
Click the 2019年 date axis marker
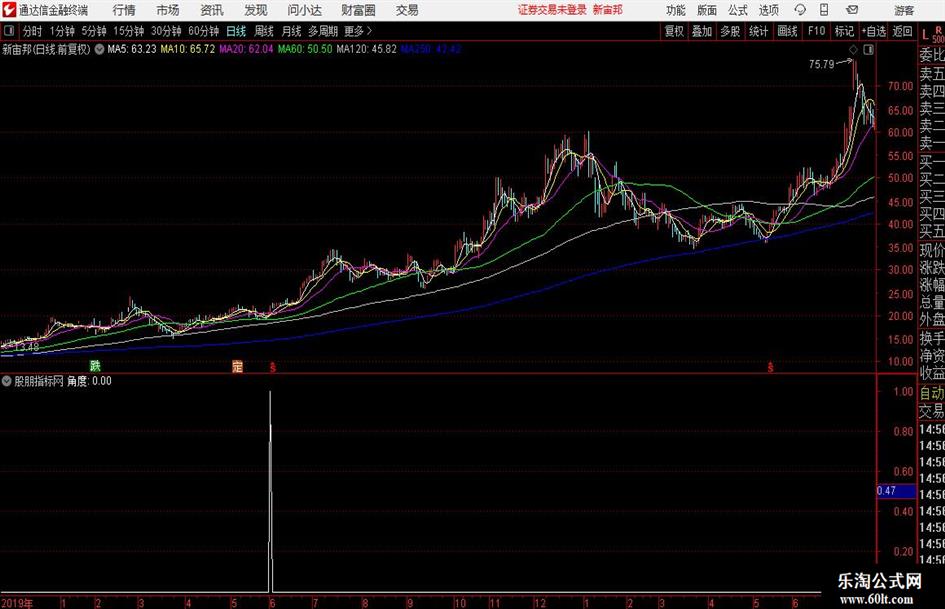pyautogui.click(x=17, y=603)
